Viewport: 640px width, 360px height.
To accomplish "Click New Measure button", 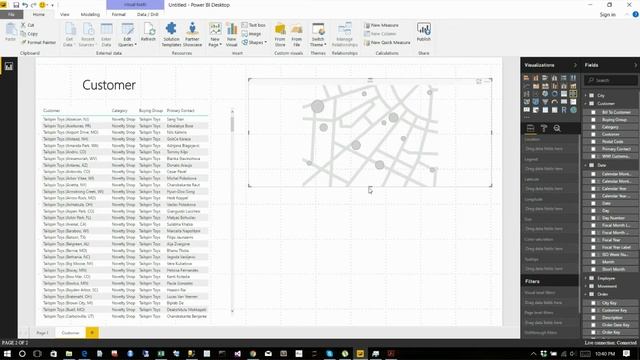I will click(x=381, y=25).
